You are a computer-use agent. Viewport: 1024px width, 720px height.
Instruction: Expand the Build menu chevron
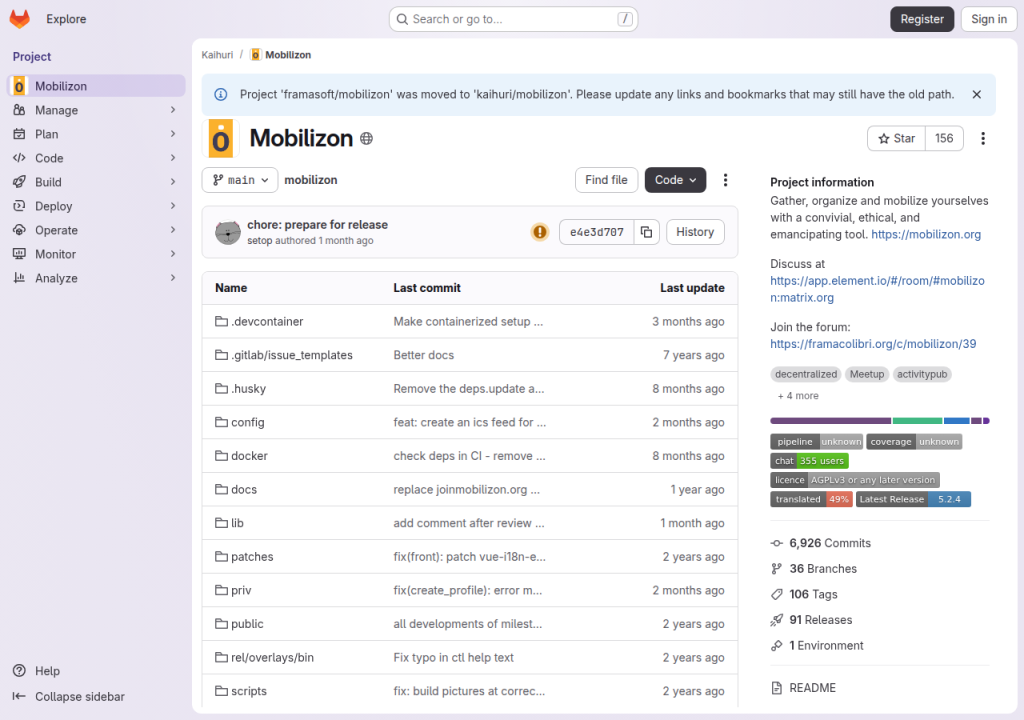pyautogui.click(x=173, y=182)
